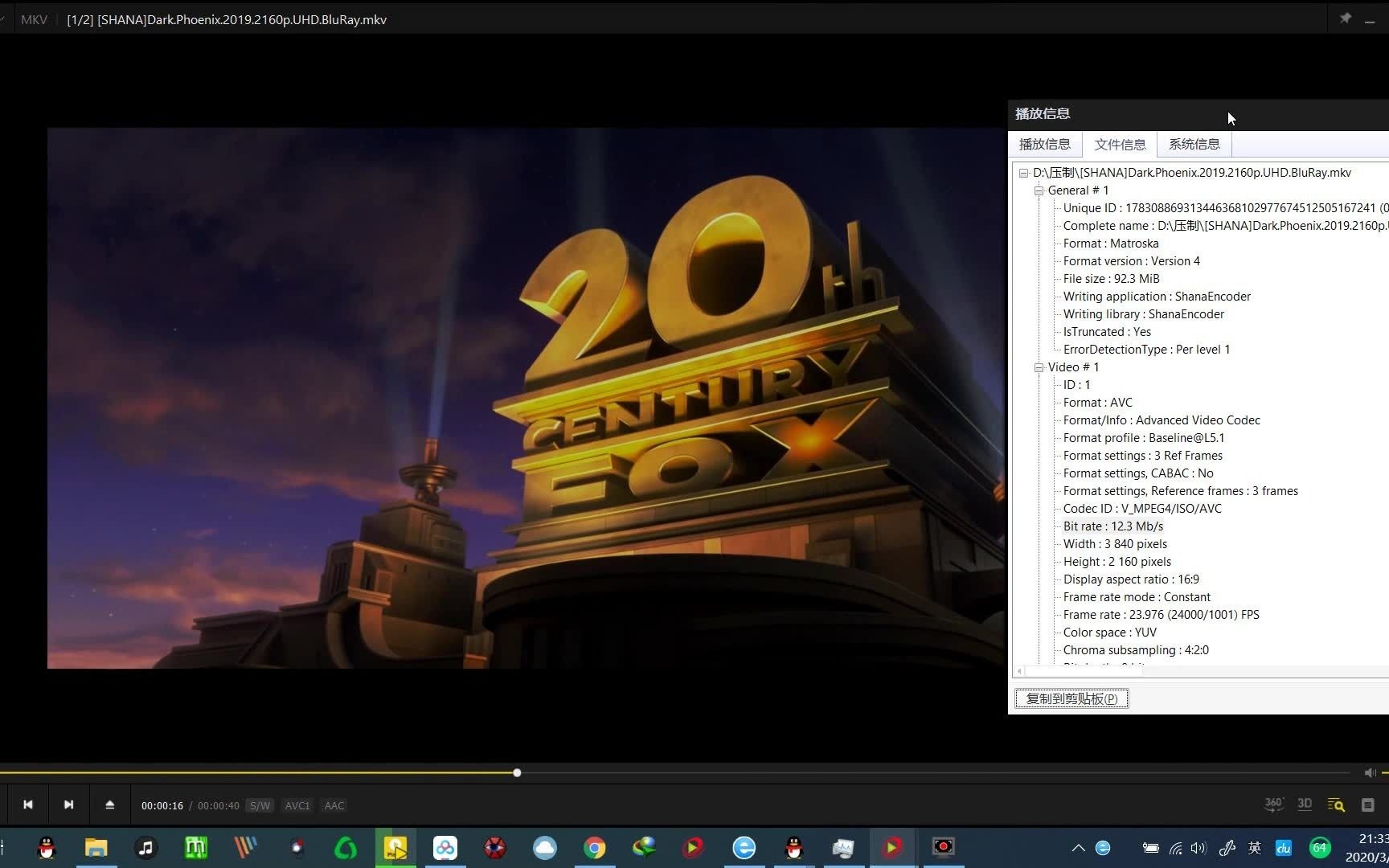The width and height of the screenshot is (1389, 868).
Task: Select 'Color space : YUV' row
Action: pyautogui.click(x=1109, y=633)
